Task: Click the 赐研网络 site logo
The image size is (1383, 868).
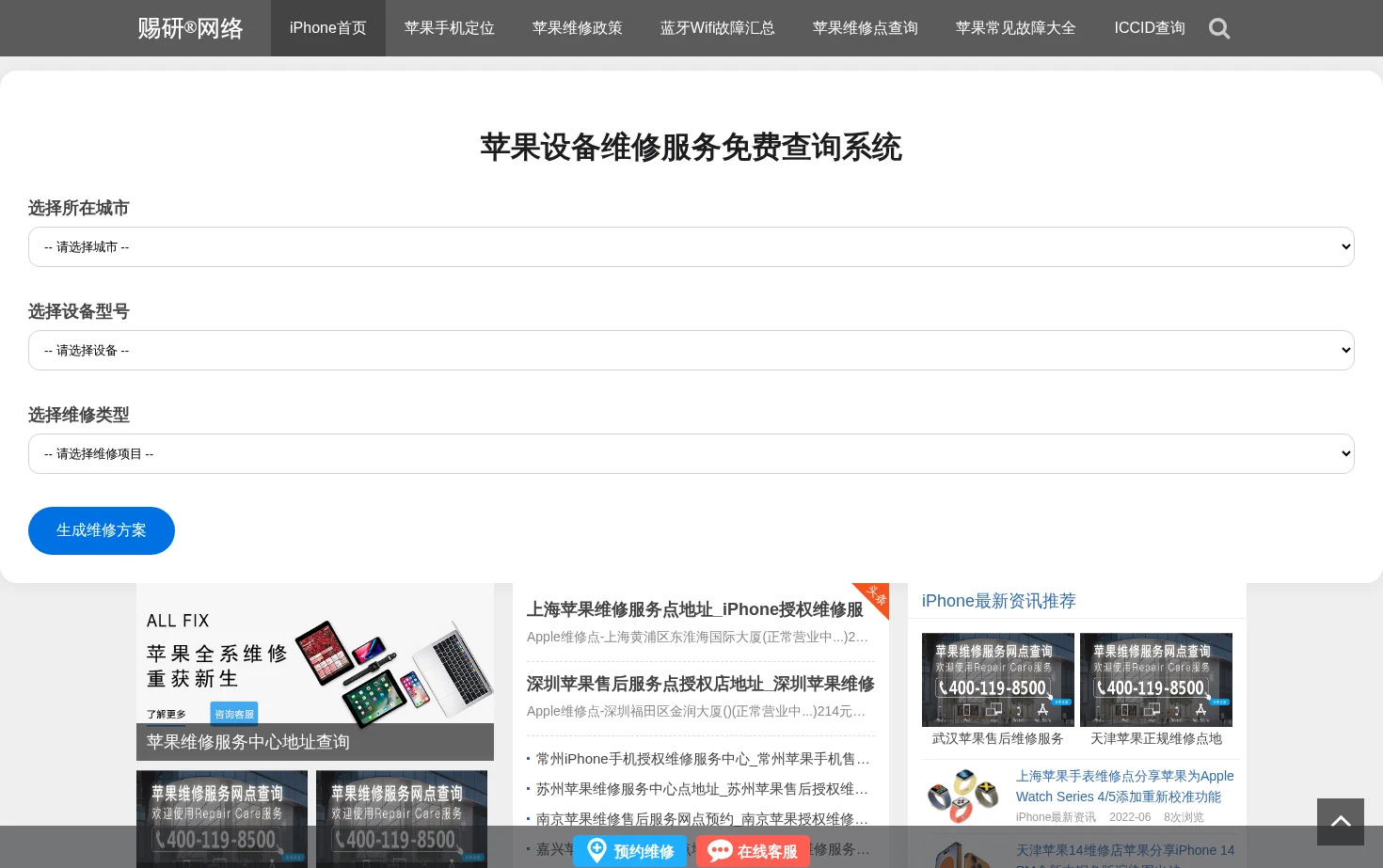Action: point(190,28)
